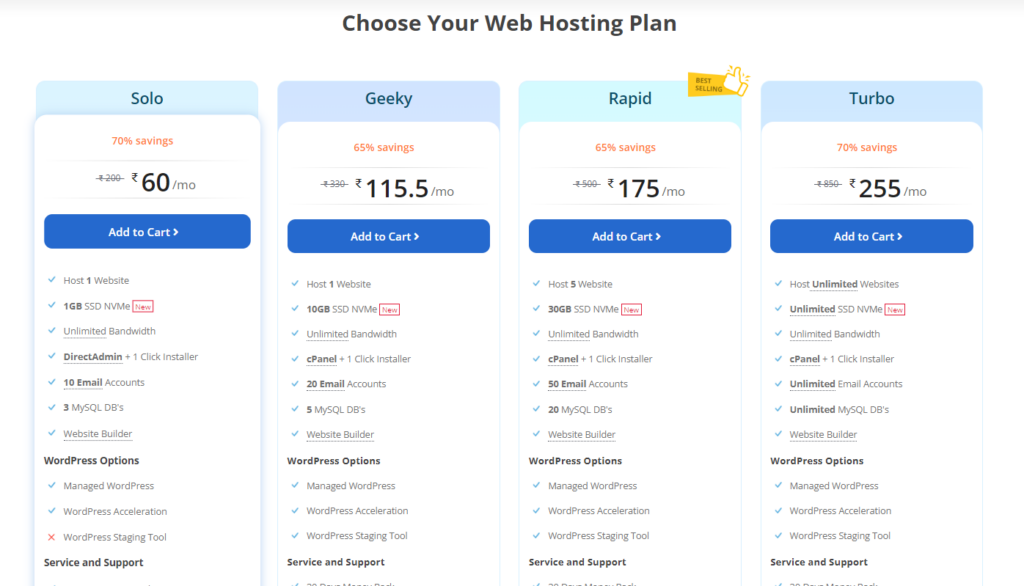The height and width of the screenshot is (586, 1024).
Task: Expand the Service and Support section under Rapid
Action: click(x=576, y=562)
